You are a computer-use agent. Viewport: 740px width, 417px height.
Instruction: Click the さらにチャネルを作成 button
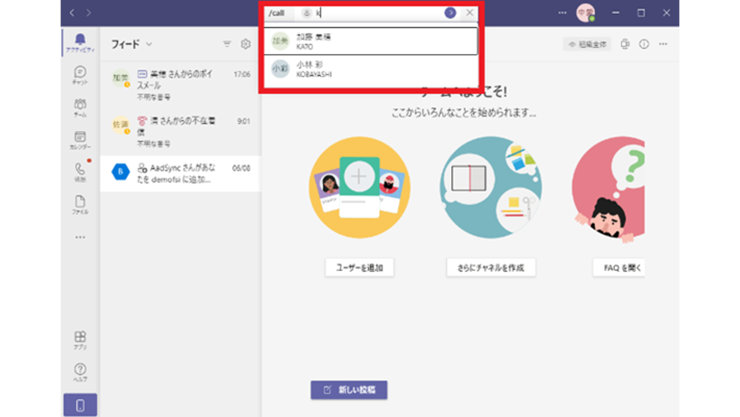491,267
